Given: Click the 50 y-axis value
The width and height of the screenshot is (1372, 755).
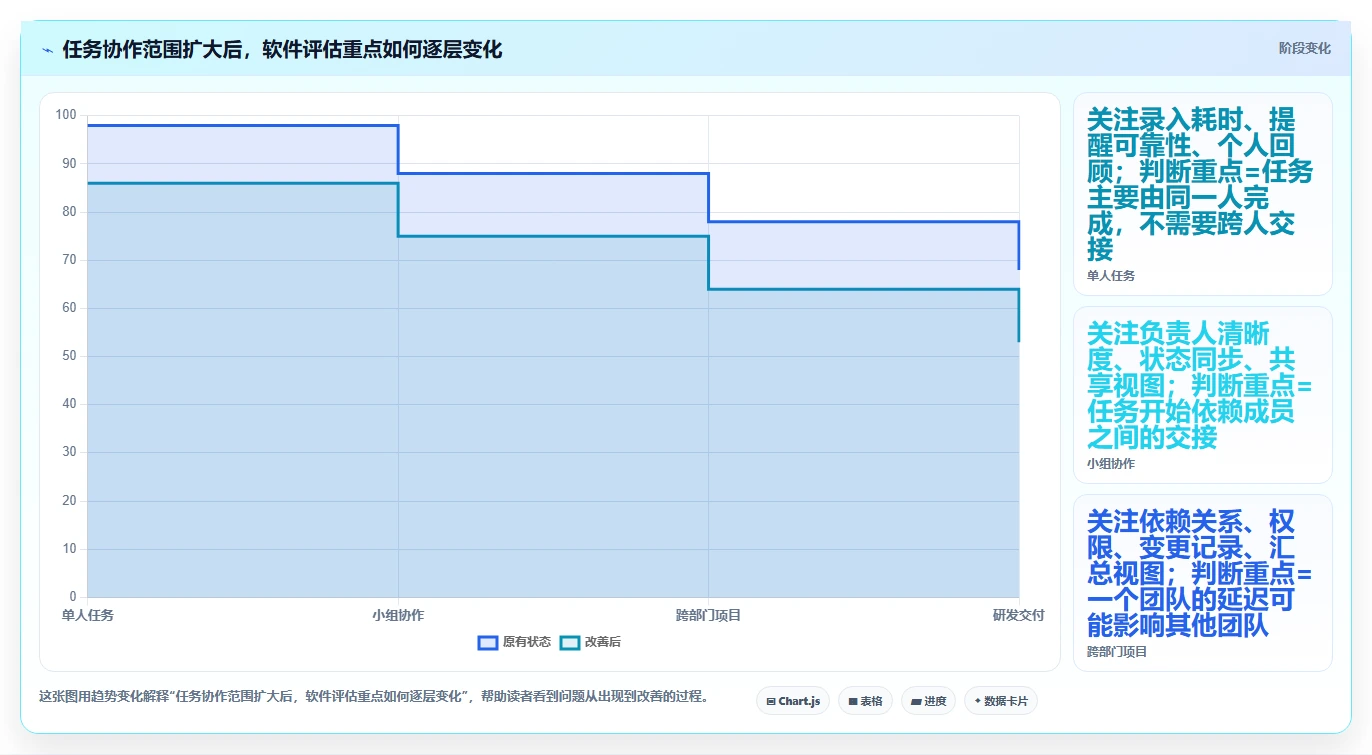Looking at the screenshot, I should [x=69, y=356].
